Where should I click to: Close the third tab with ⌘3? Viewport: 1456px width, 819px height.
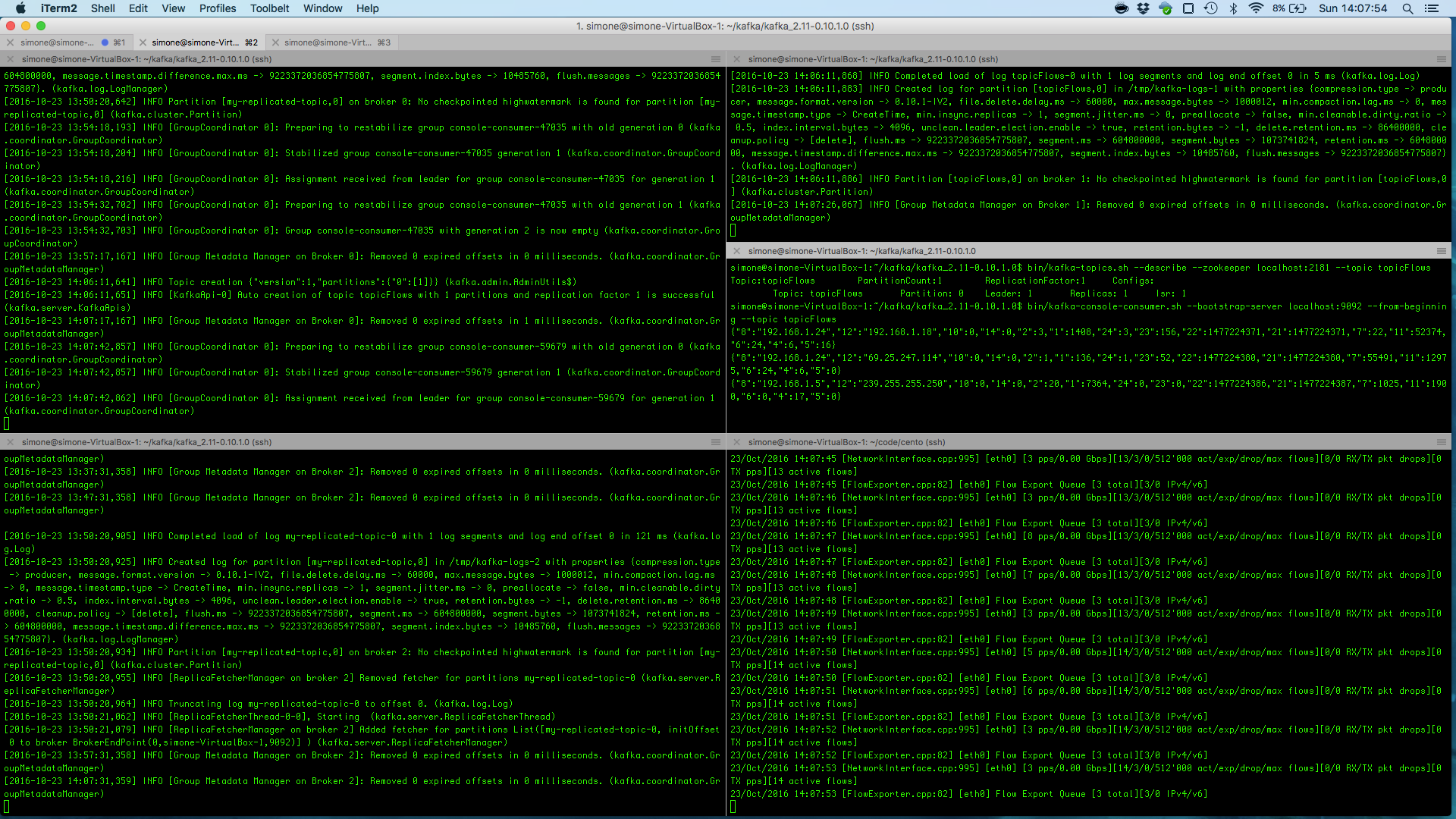click(x=276, y=42)
